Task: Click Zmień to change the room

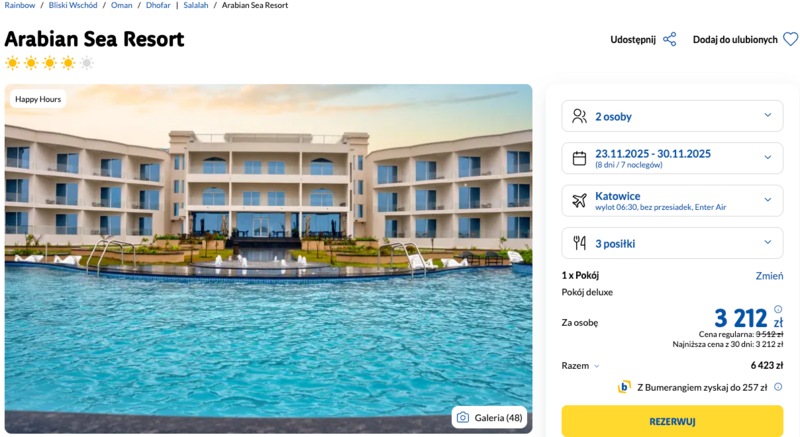Action: pos(769,275)
